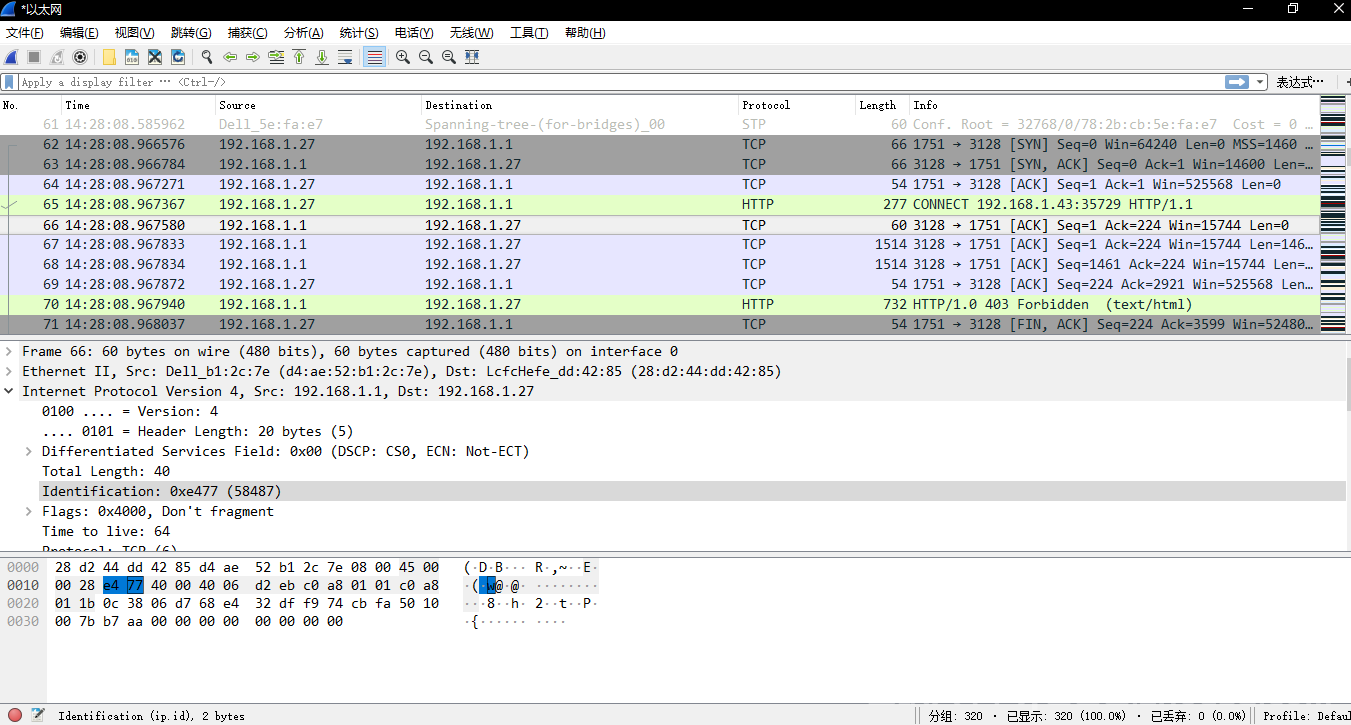Open expert info red circle icon
The width and height of the screenshot is (1351, 725).
pos(15,715)
